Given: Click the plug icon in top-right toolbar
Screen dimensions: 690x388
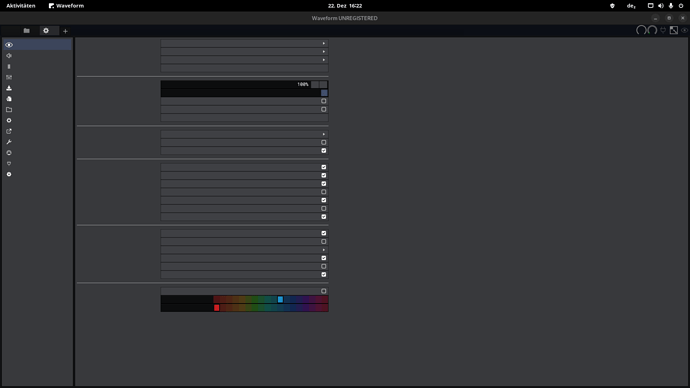Looking at the screenshot, I should [x=663, y=30].
